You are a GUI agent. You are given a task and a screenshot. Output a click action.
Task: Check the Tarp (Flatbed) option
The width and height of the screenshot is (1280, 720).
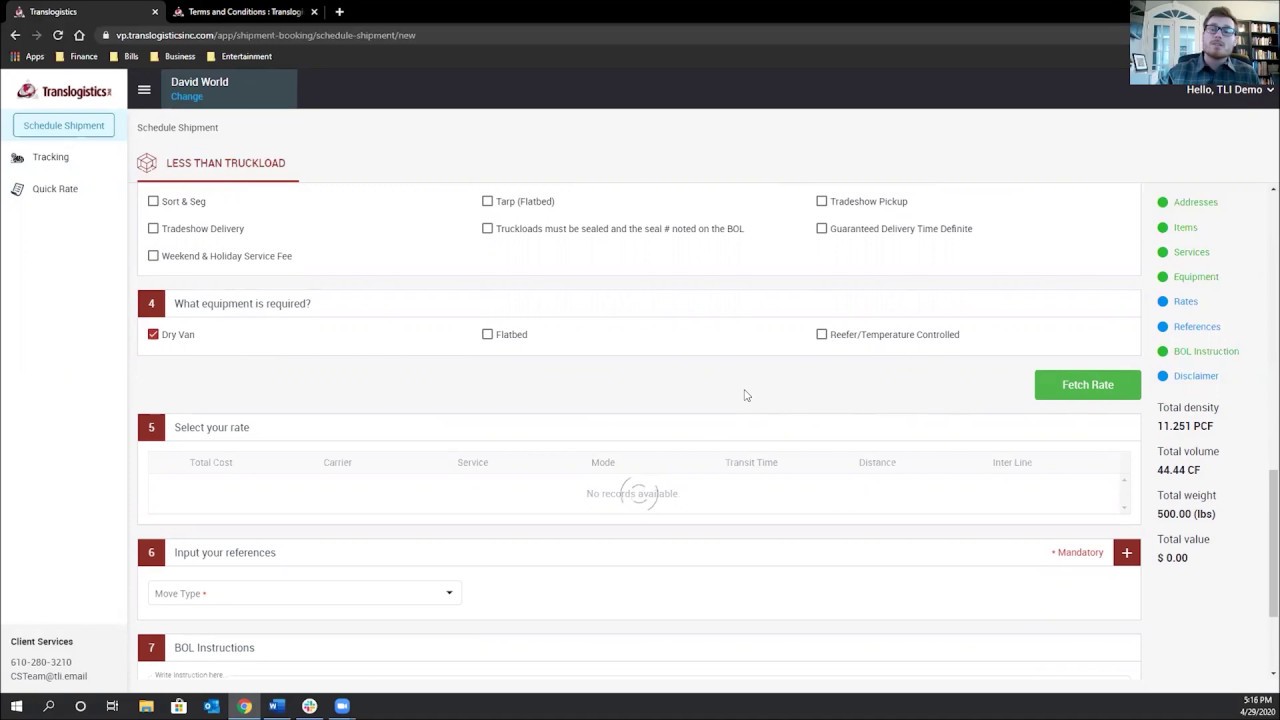coord(487,201)
